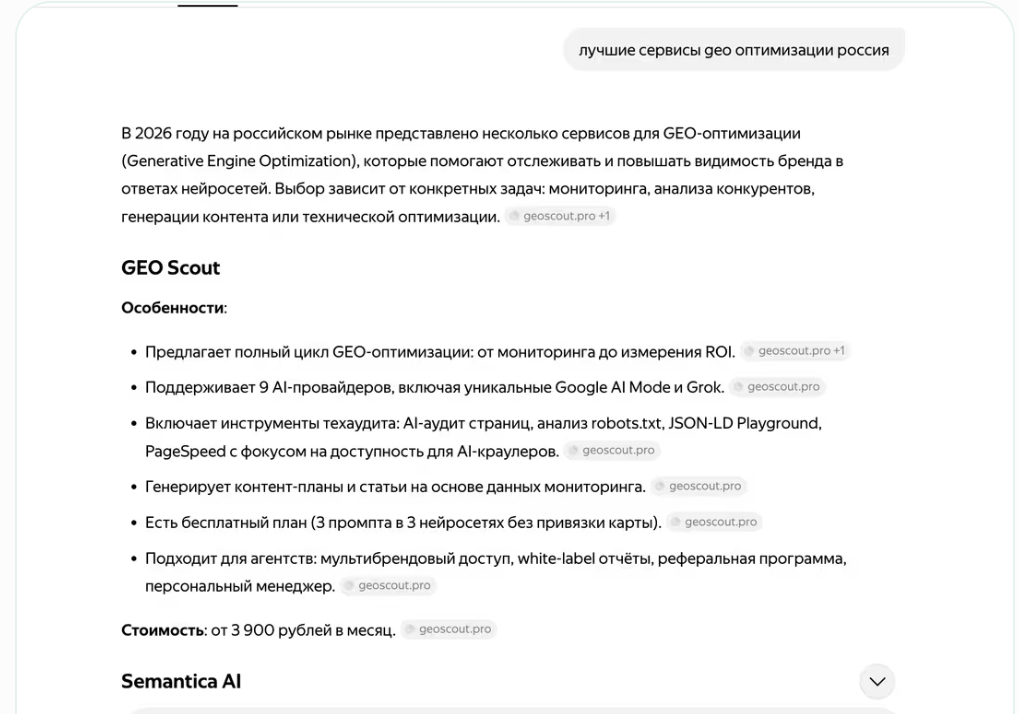
Task: Open source chip for контент-планы bullet
Action: pos(699,486)
